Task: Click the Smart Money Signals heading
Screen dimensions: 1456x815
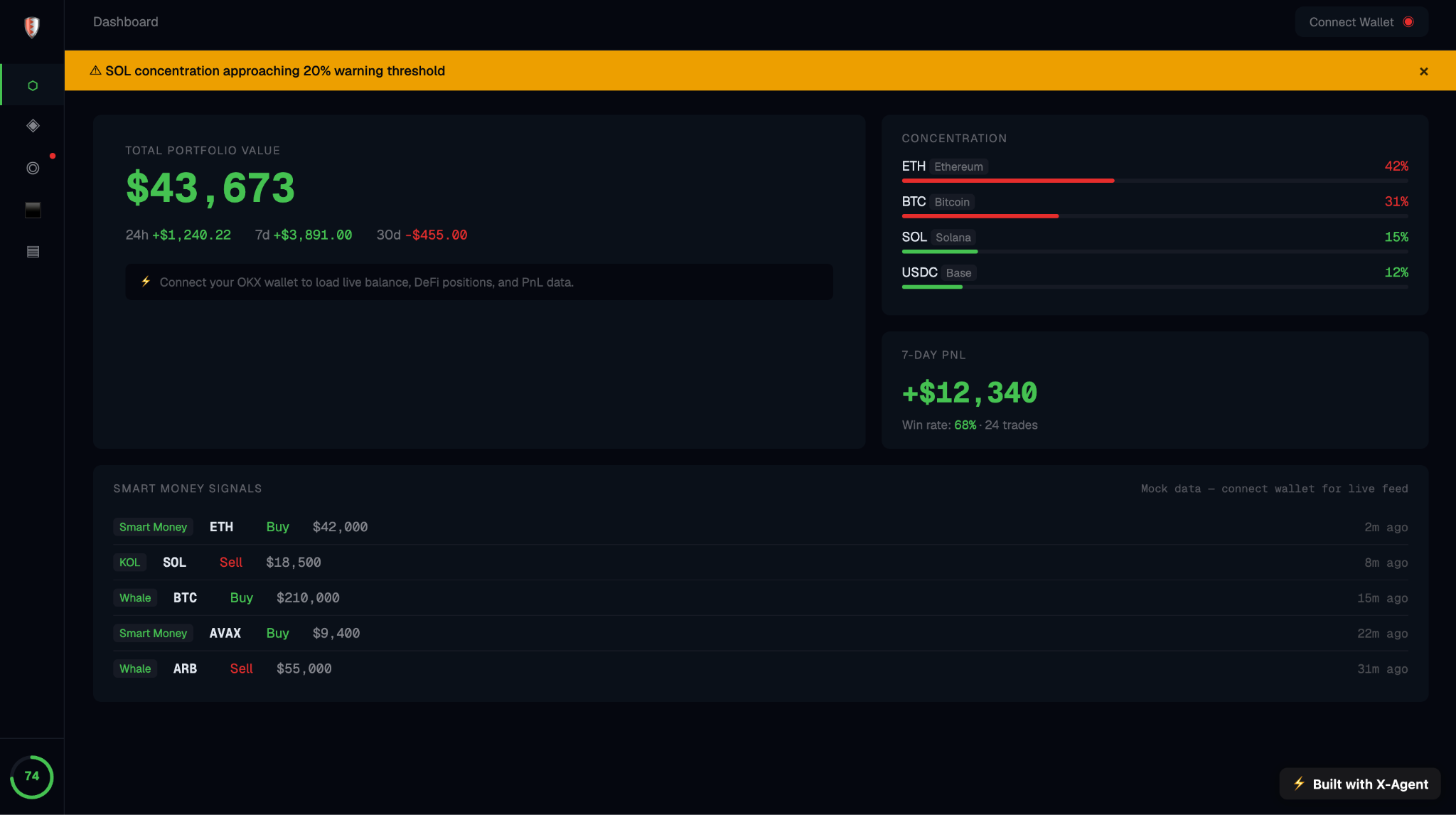Action: click(188, 489)
